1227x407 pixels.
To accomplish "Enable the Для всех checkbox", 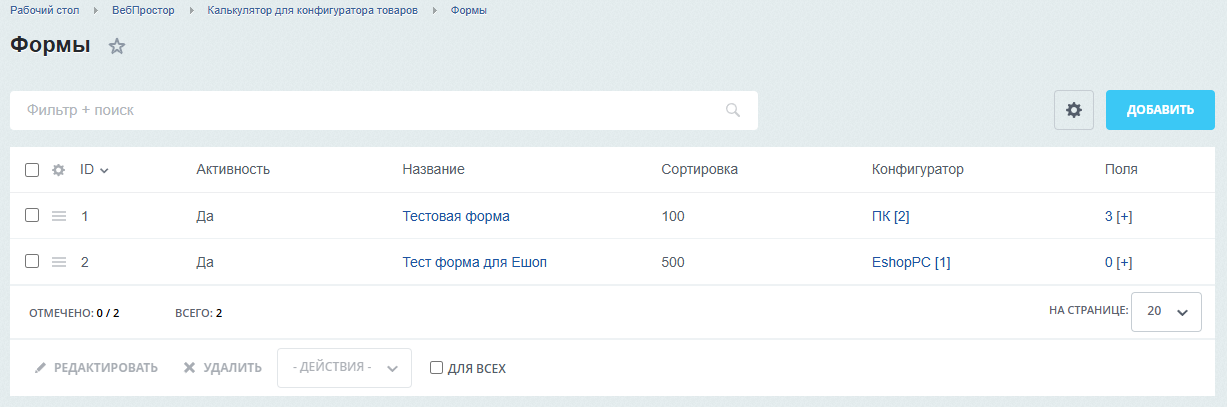I will tap(436, 368).
